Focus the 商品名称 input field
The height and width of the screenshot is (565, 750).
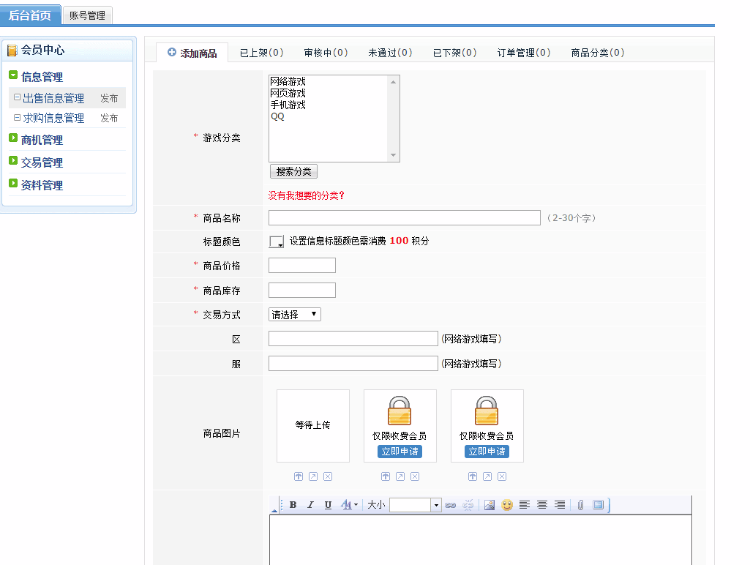pyautogui.click(x=404, y=218)
